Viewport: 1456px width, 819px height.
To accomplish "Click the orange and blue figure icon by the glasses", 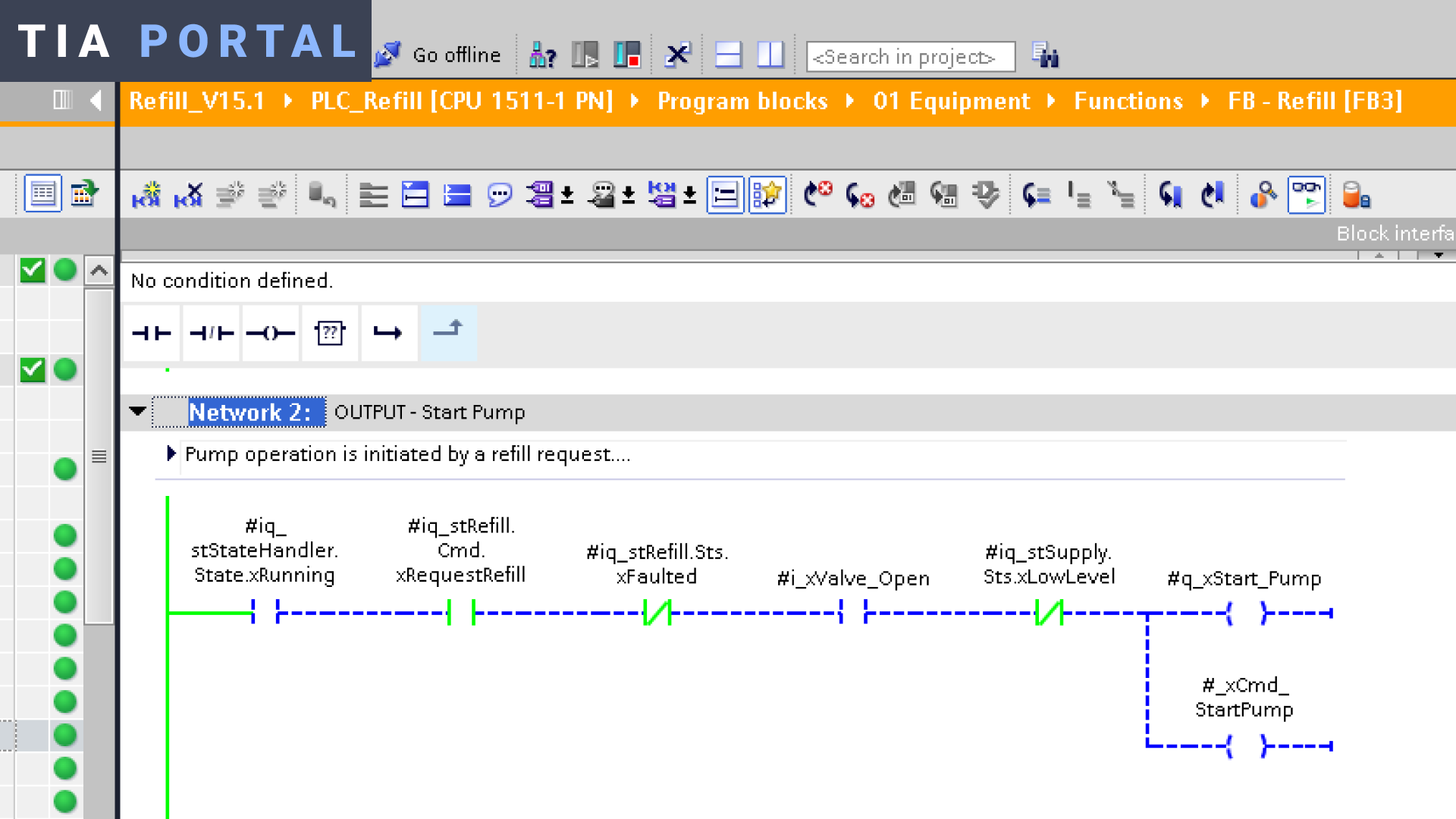I will point(1263,195).
